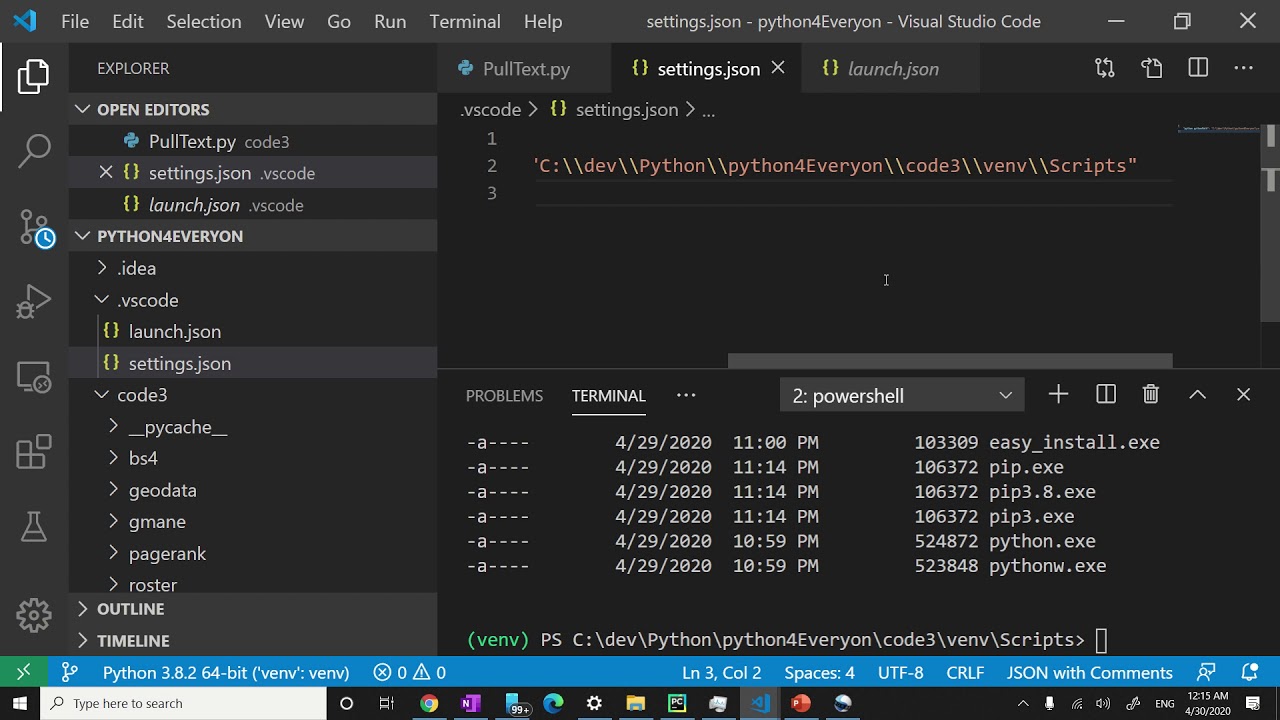The image size is (1280, 720).
Task: Kill the terminal with trash icon
Action: click(x=1151, y=395)
